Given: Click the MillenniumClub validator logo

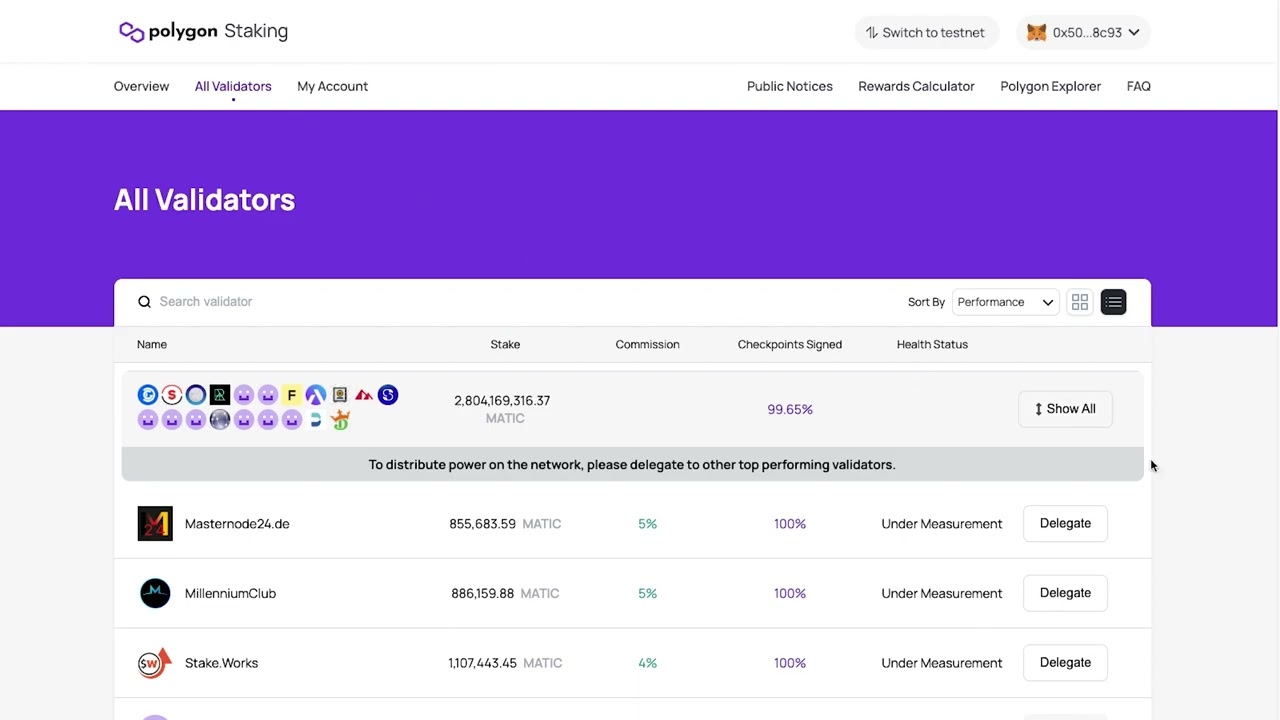Looking at the screenshot, I should [x=155, y=593].
